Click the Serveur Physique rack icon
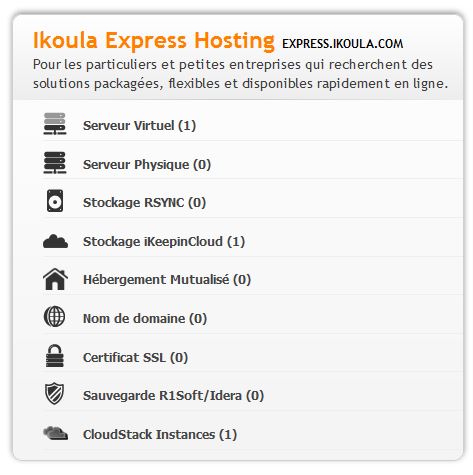The height and width of the screenshot is (475, 473). pyautogui.click(x=55, y=163)
